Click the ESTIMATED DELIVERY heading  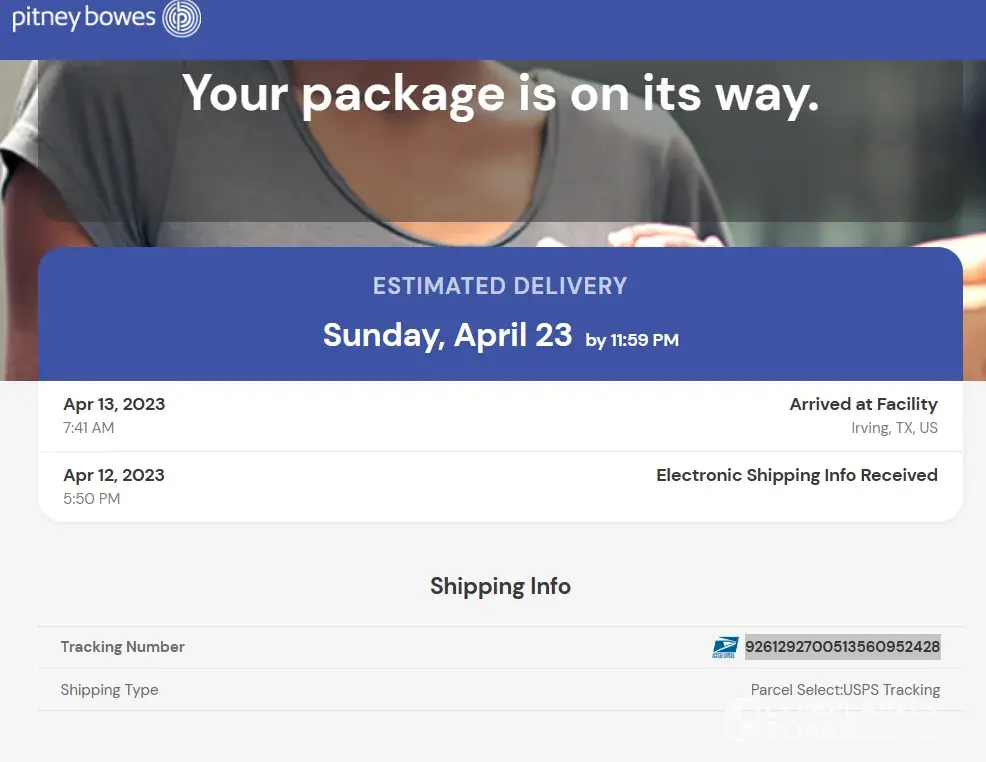pyautogui.click(x=500, y=286)
